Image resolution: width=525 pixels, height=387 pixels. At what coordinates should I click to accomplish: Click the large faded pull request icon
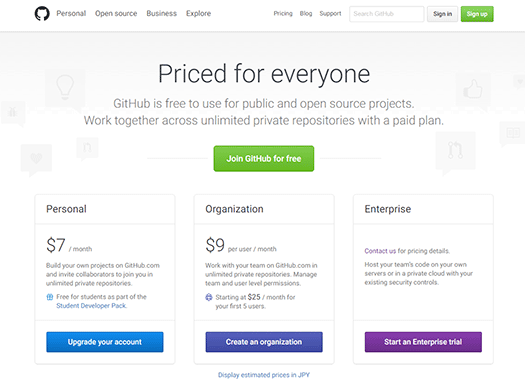click(x=455, y=151)
